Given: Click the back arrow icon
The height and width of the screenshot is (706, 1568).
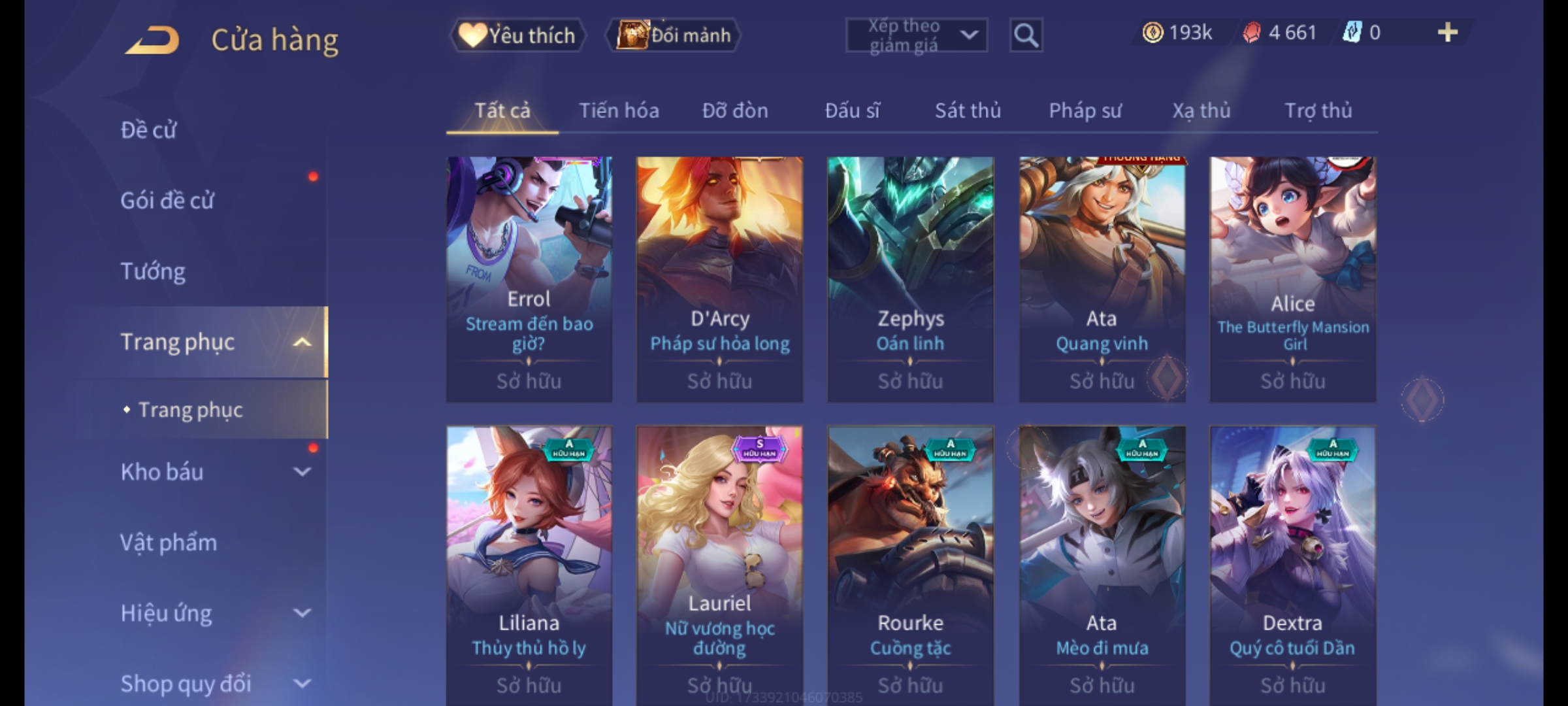Looking at the screenshot, I should pyautogui.click(x=153, y=40).
